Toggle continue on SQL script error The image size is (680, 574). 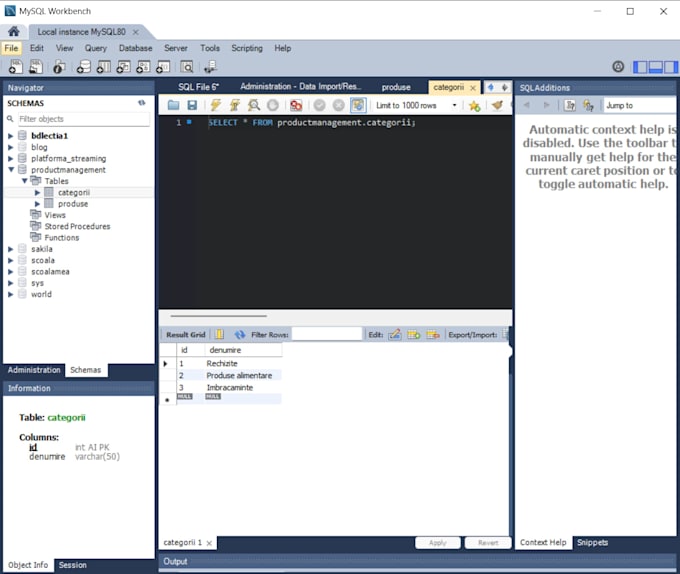tap(296, 105)
